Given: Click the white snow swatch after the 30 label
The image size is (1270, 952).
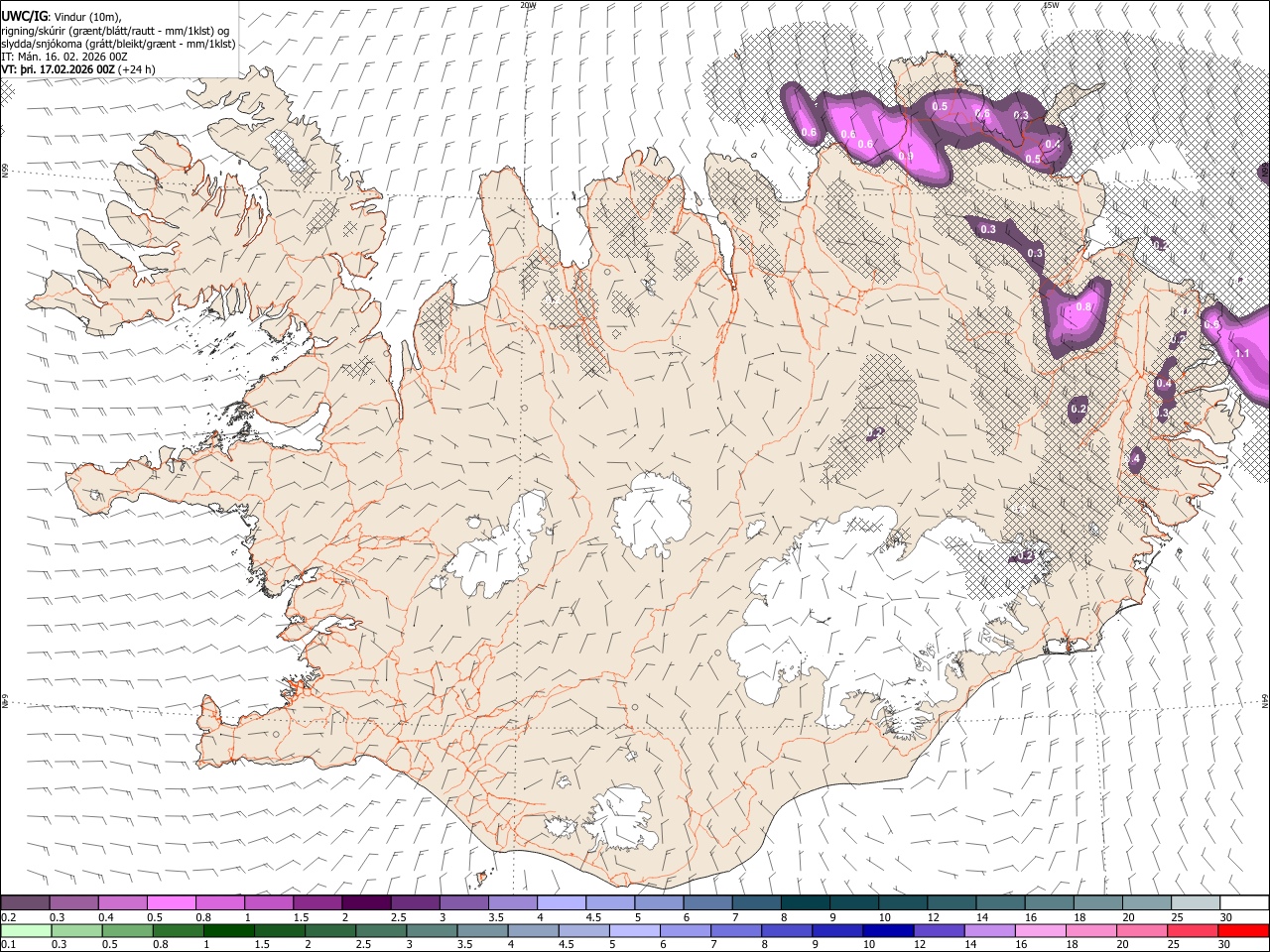Looking at the screenshot, I should (1244, 902).
